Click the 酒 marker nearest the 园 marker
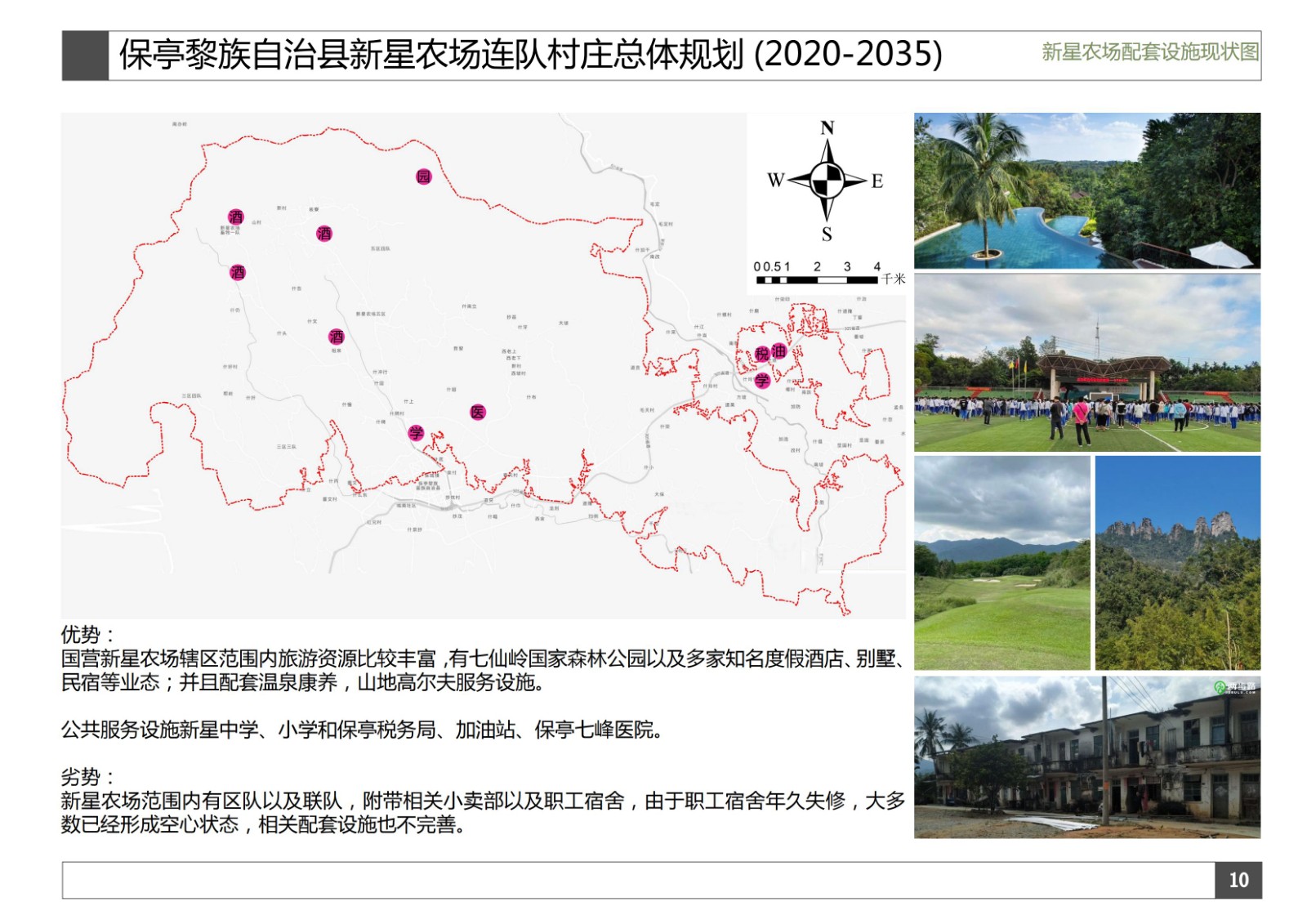 324,234
